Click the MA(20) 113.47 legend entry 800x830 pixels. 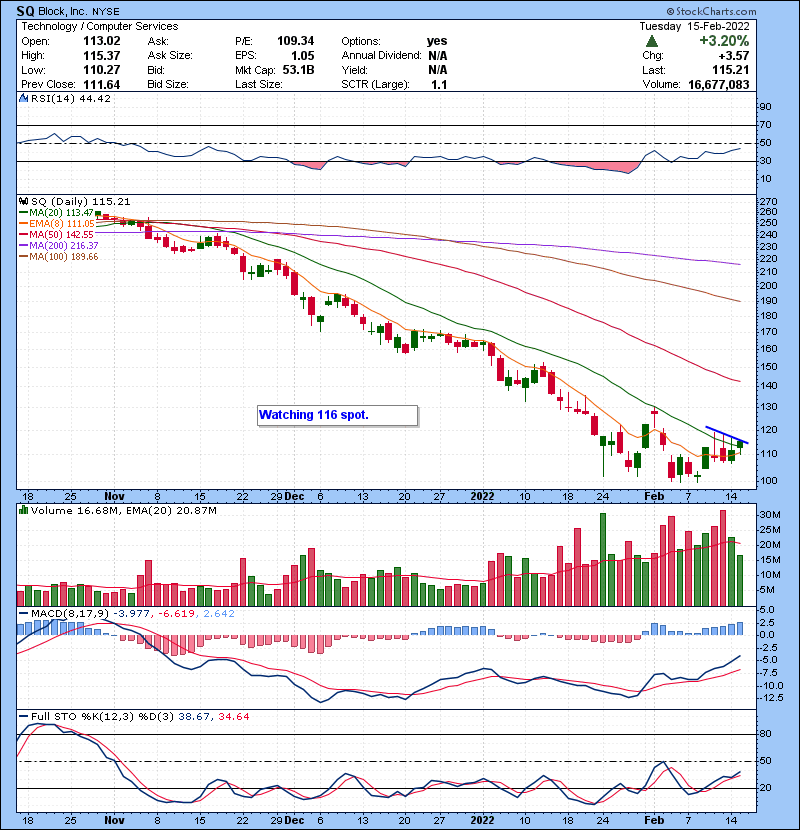[57, 213]
